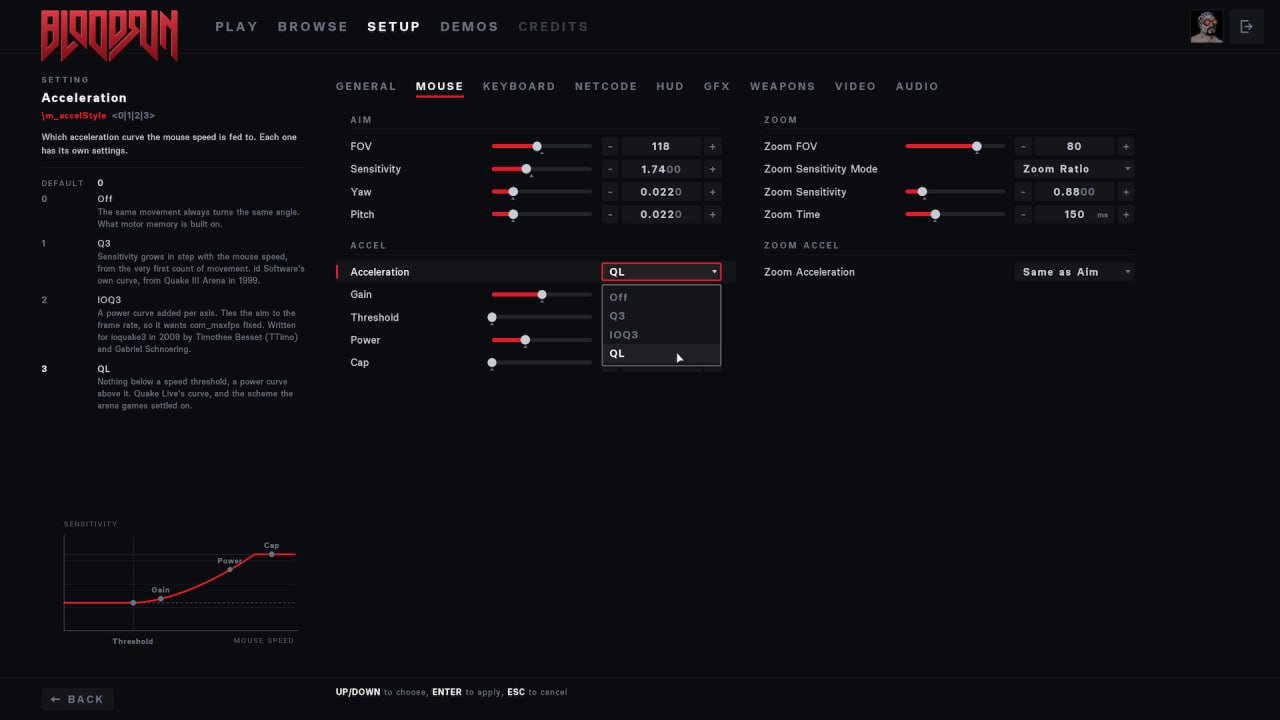Click the Sensitivity value field 1.7400
This screenshot has height=720, width=1280.
[x=661, y=169]
